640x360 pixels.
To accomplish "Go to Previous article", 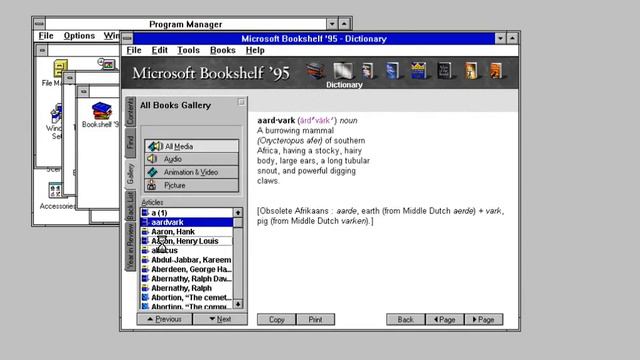I will [x=164, y=319].
